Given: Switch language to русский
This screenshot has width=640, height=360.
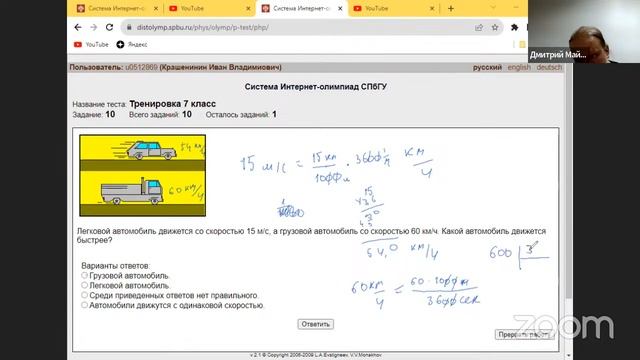Looking at the screenshot, I should click(487, 67).
